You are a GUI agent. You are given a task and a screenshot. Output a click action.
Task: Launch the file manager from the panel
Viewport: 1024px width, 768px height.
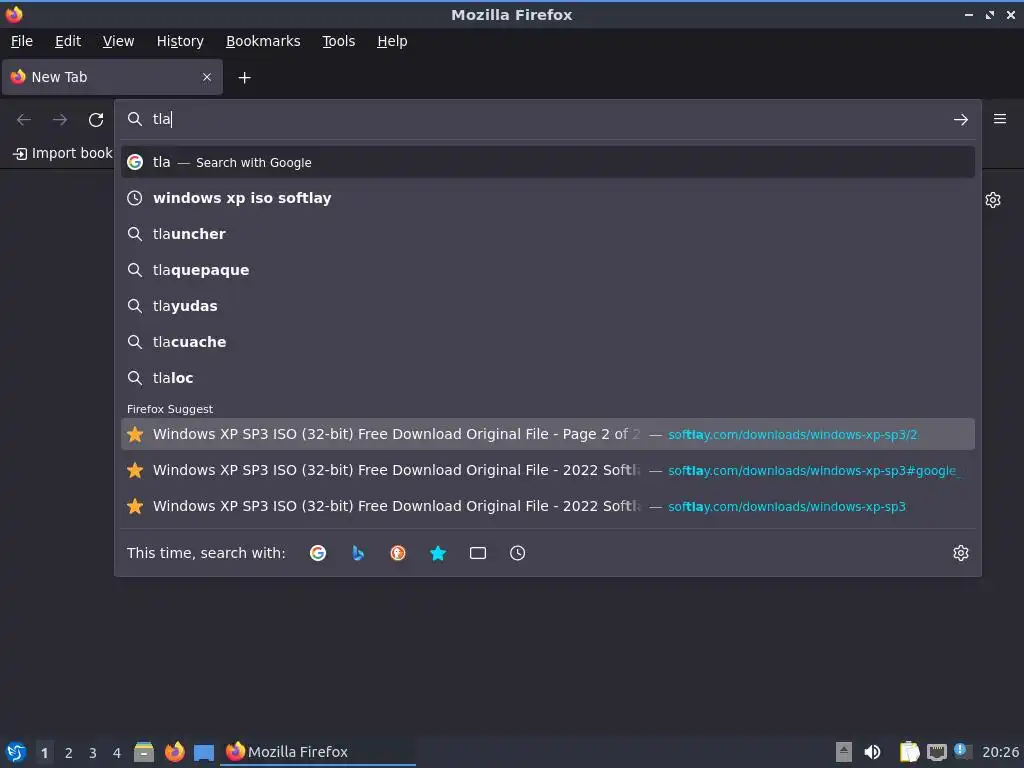(144, 752)
